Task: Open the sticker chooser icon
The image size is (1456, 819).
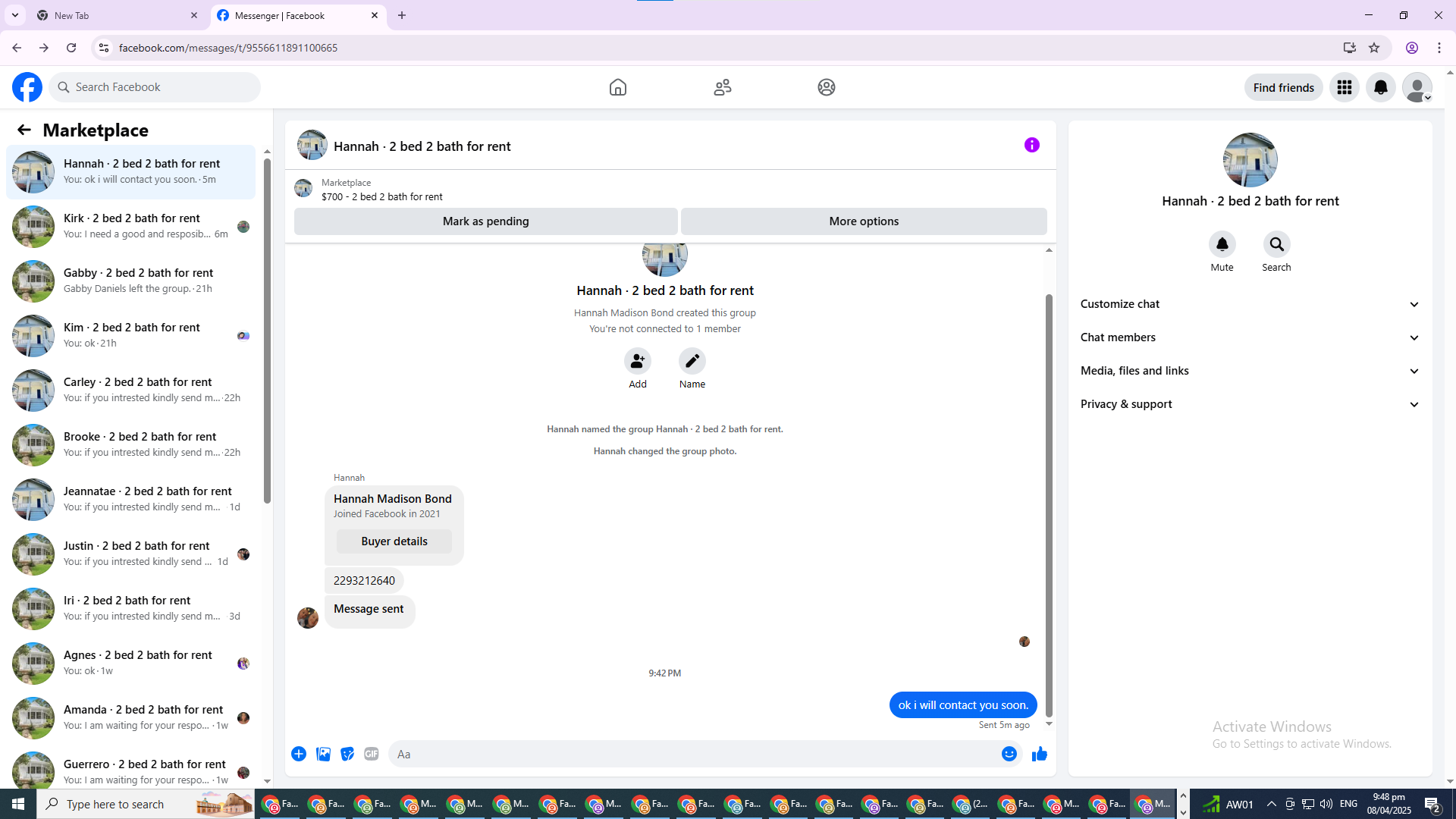Action: click(347, 754)
